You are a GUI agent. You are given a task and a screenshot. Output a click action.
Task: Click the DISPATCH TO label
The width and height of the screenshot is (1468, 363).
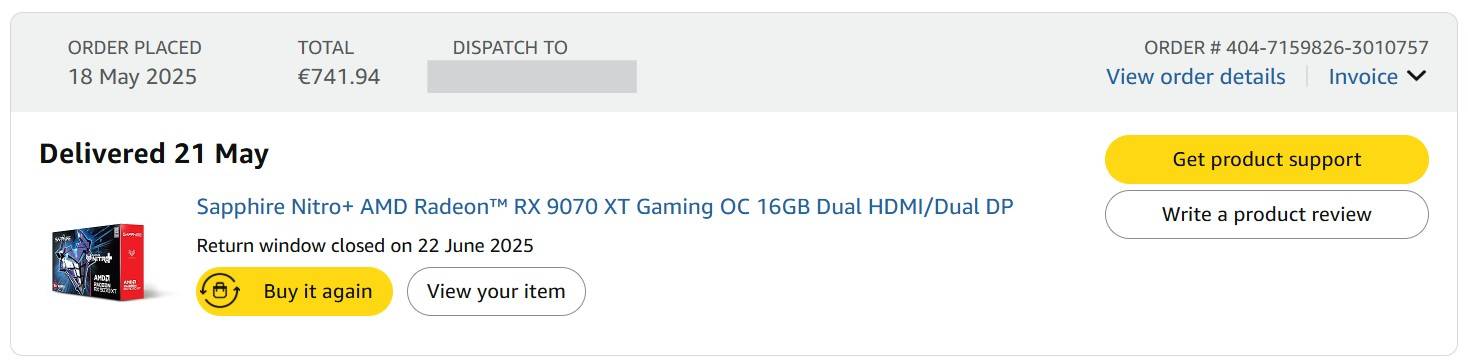point(510,47)
